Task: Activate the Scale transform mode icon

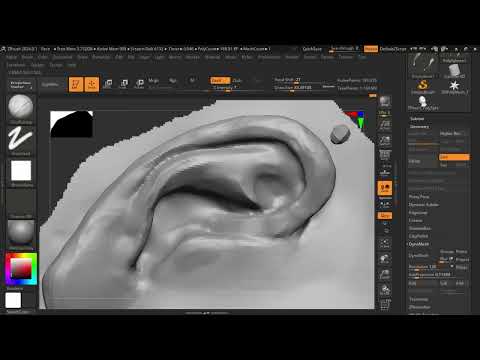Action: [124, 84]
